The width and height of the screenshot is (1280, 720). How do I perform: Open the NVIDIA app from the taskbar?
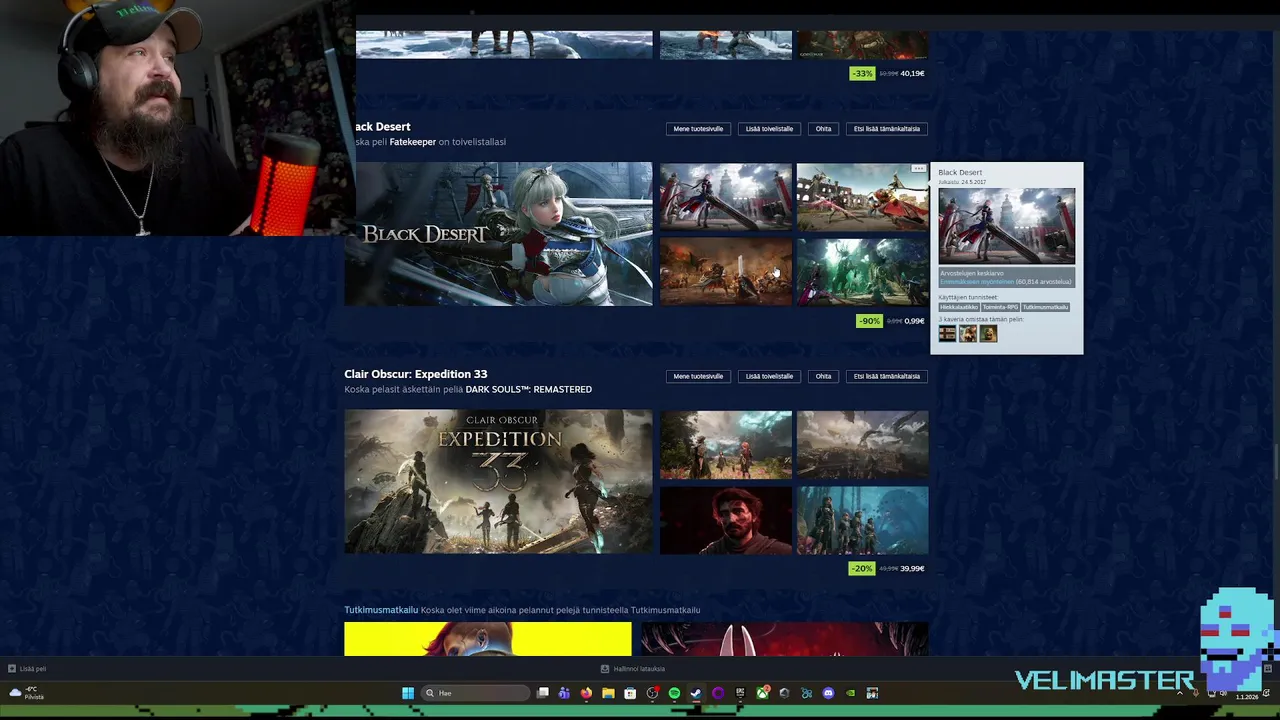[x=850, y=693]
